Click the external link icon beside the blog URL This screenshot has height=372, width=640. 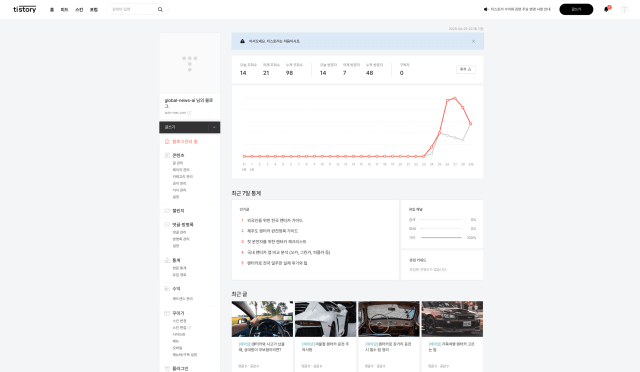[189, 113]
